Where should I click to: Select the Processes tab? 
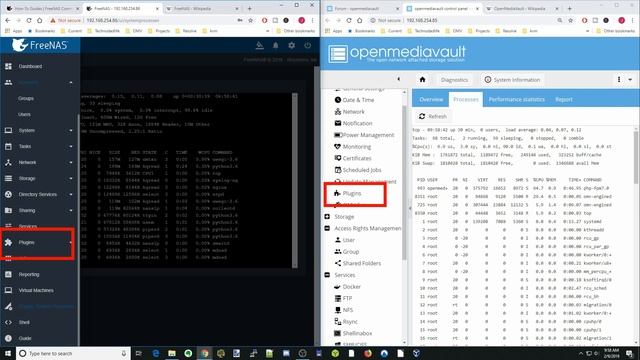(466, 100)
